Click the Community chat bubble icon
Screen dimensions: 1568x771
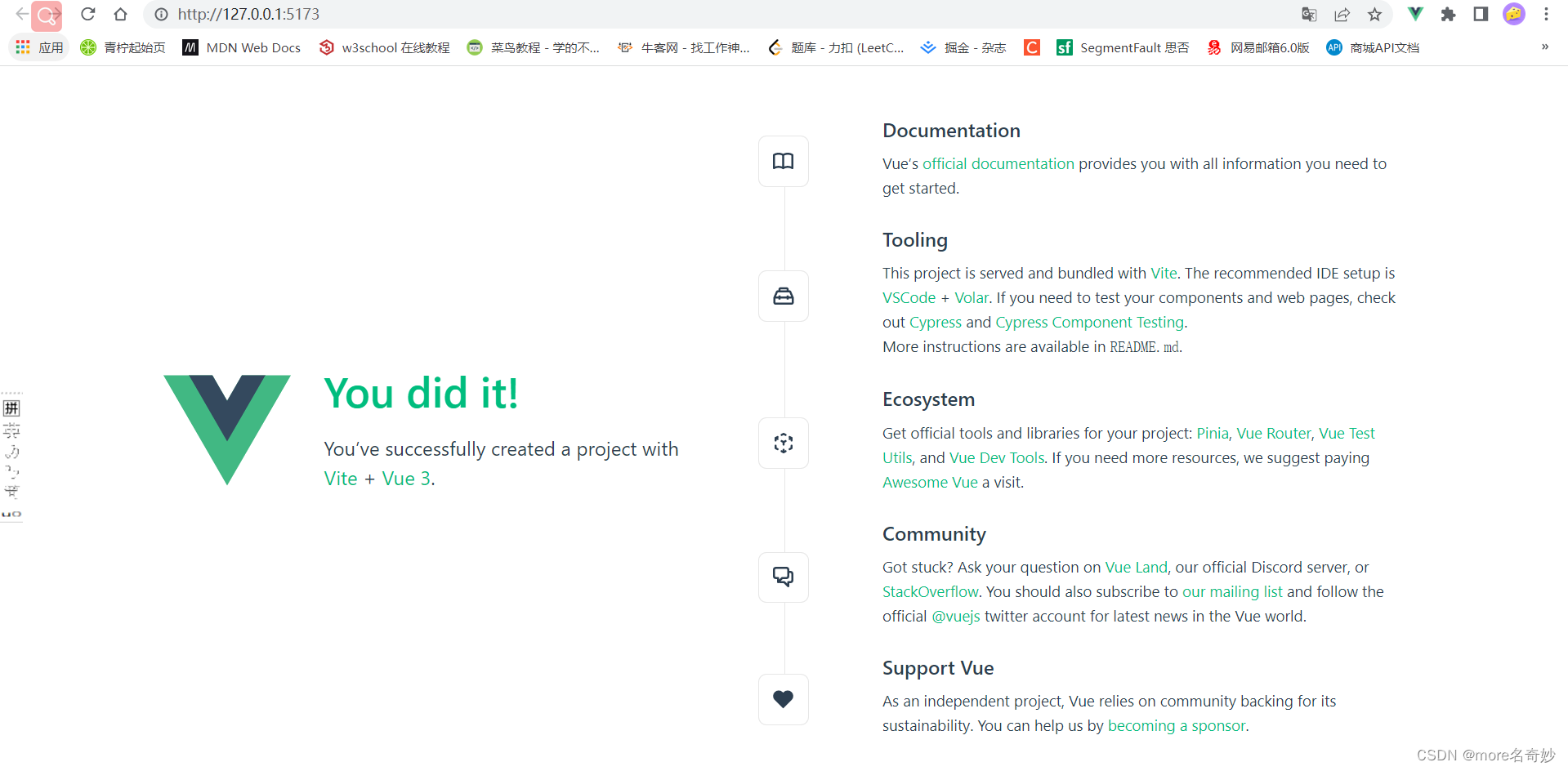pyautogui.click(x=783, y=577)
